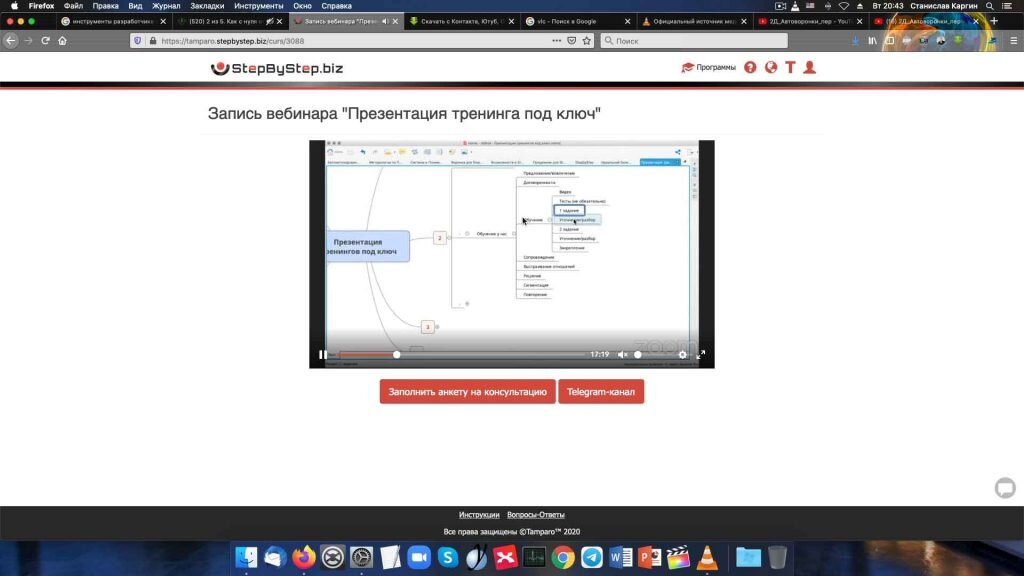Close the 'vlc - Поиск в Google' tab
Screen dimensions: 1024x576
click(628, 21)
